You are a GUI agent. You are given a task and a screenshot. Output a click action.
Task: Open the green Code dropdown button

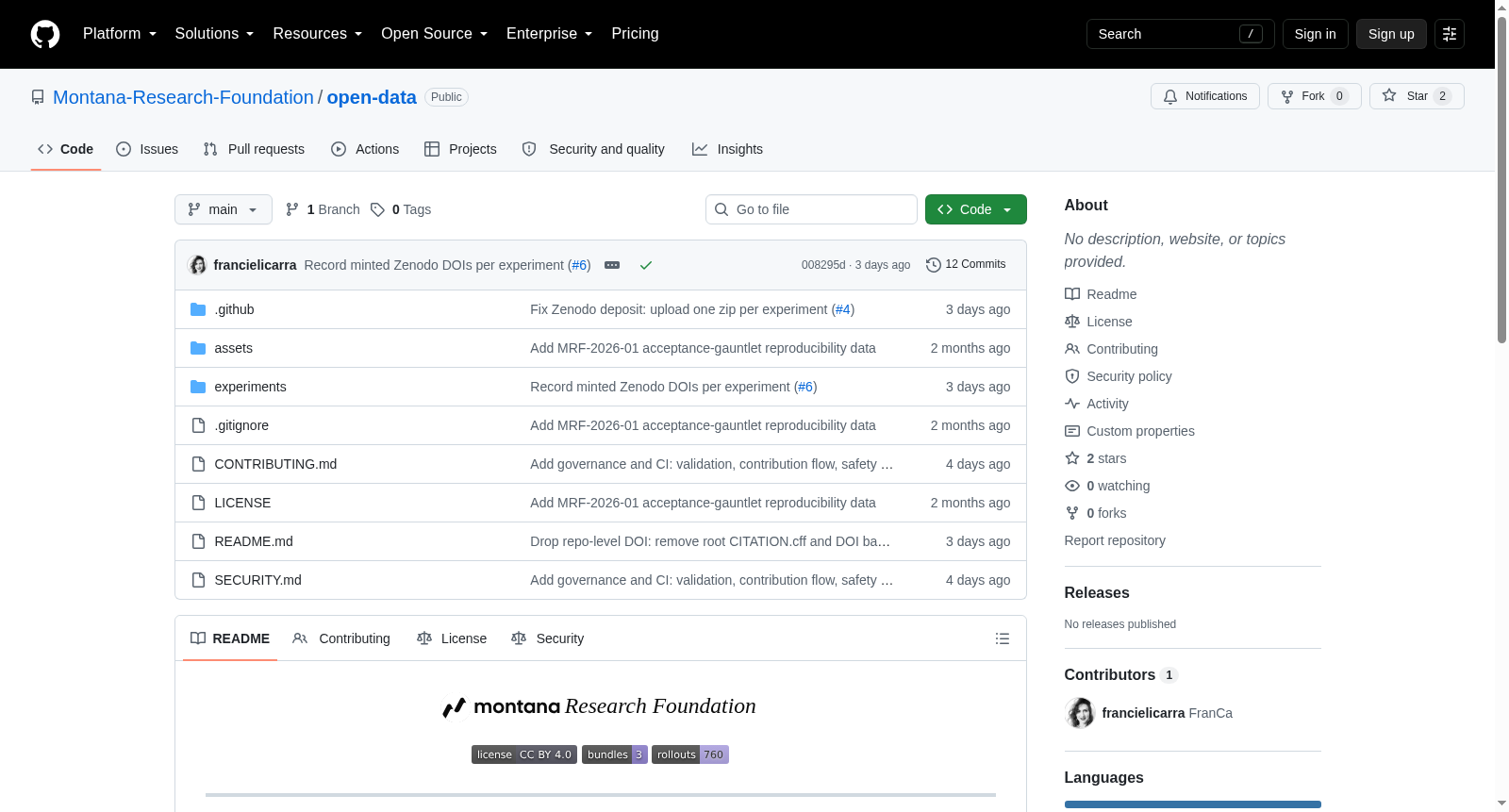(976, 209)
